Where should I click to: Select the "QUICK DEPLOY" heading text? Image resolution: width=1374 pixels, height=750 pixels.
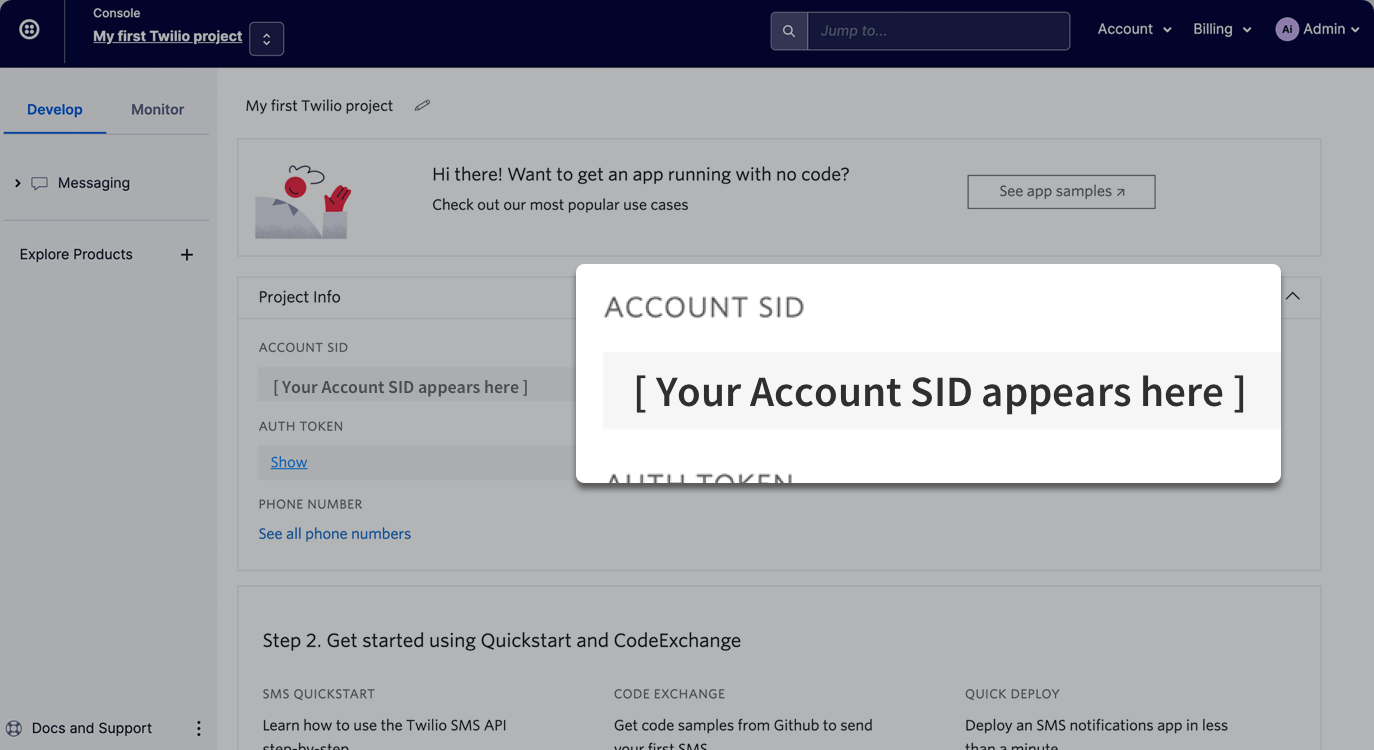coord(1012,694)
